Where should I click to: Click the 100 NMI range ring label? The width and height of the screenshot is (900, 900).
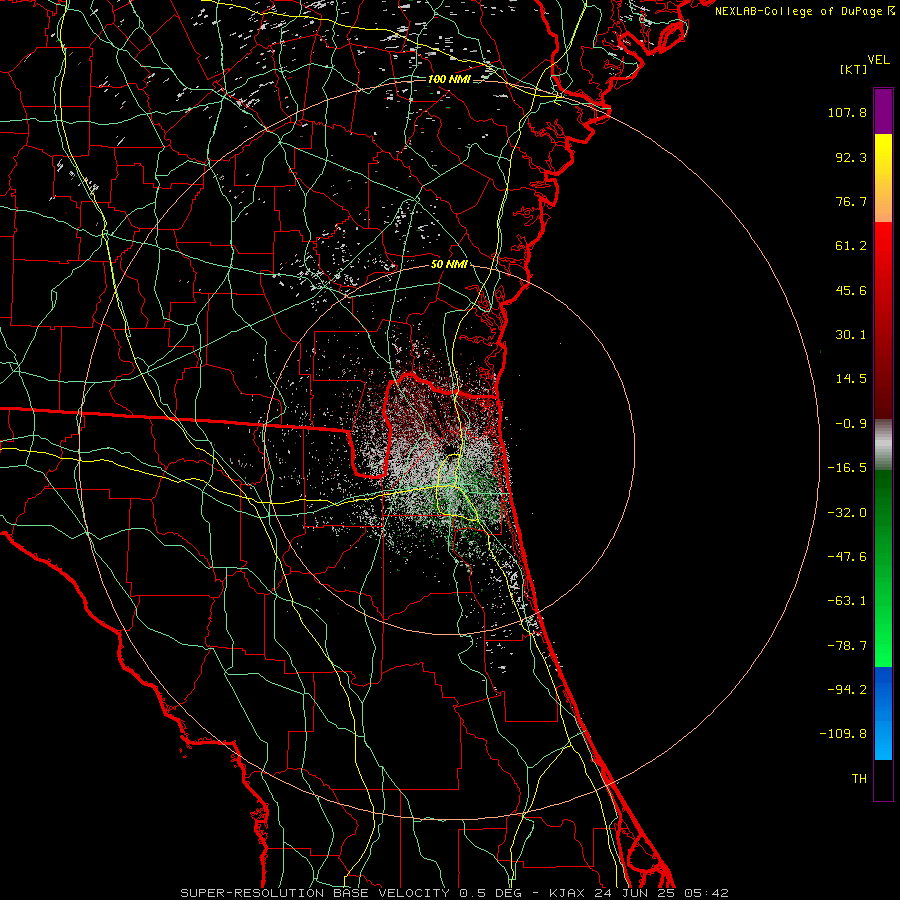(449, 79)
